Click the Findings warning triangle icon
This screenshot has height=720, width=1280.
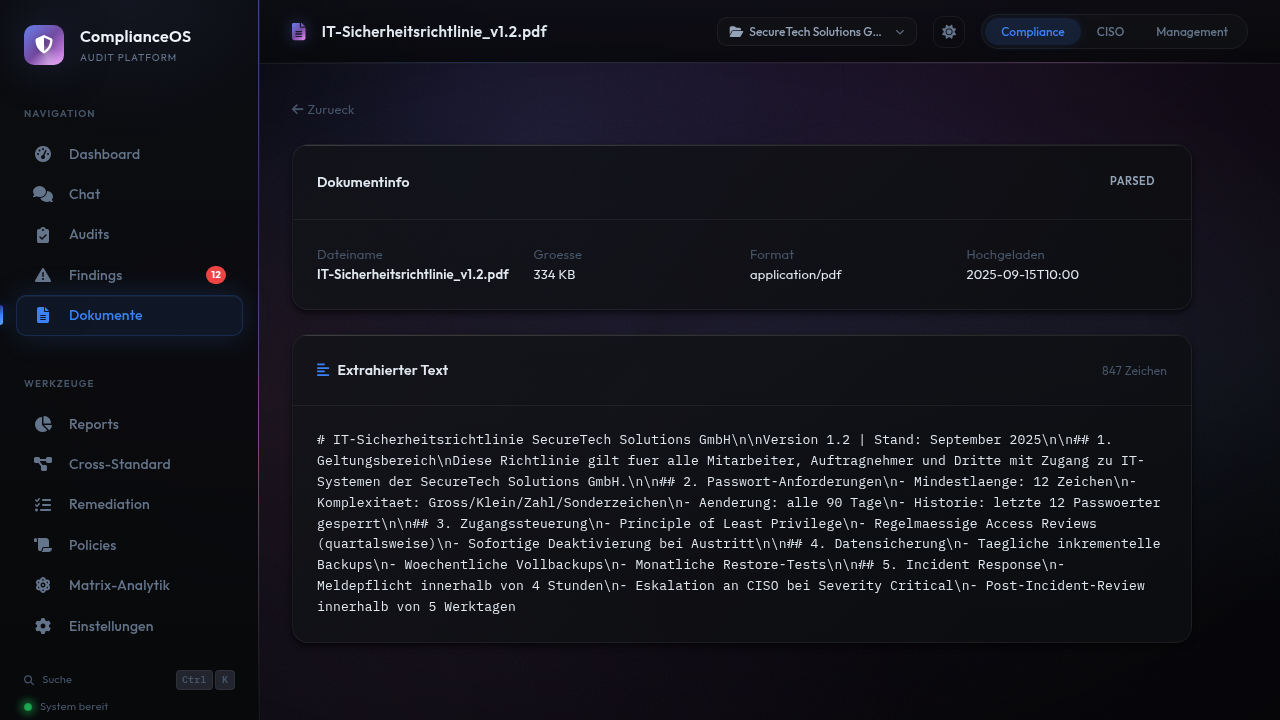point(43,275)
